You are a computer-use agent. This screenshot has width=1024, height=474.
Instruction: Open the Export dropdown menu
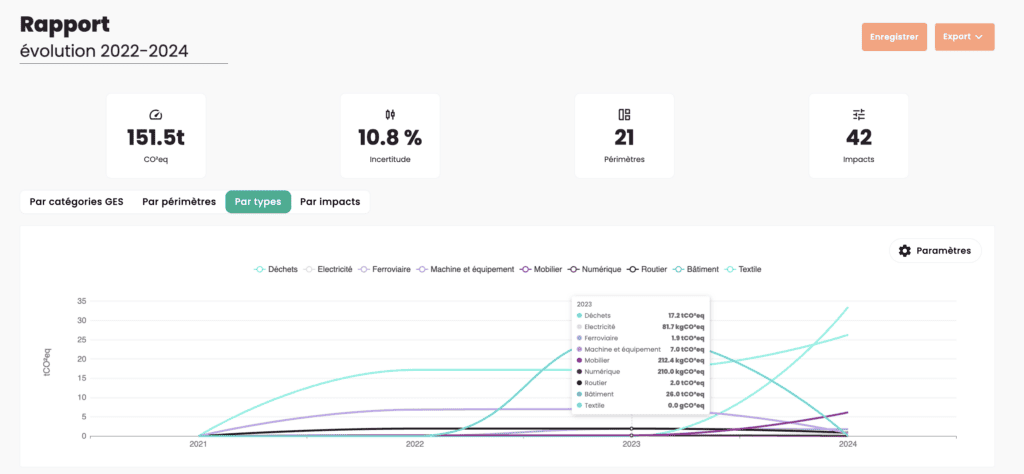pos(964,37)
